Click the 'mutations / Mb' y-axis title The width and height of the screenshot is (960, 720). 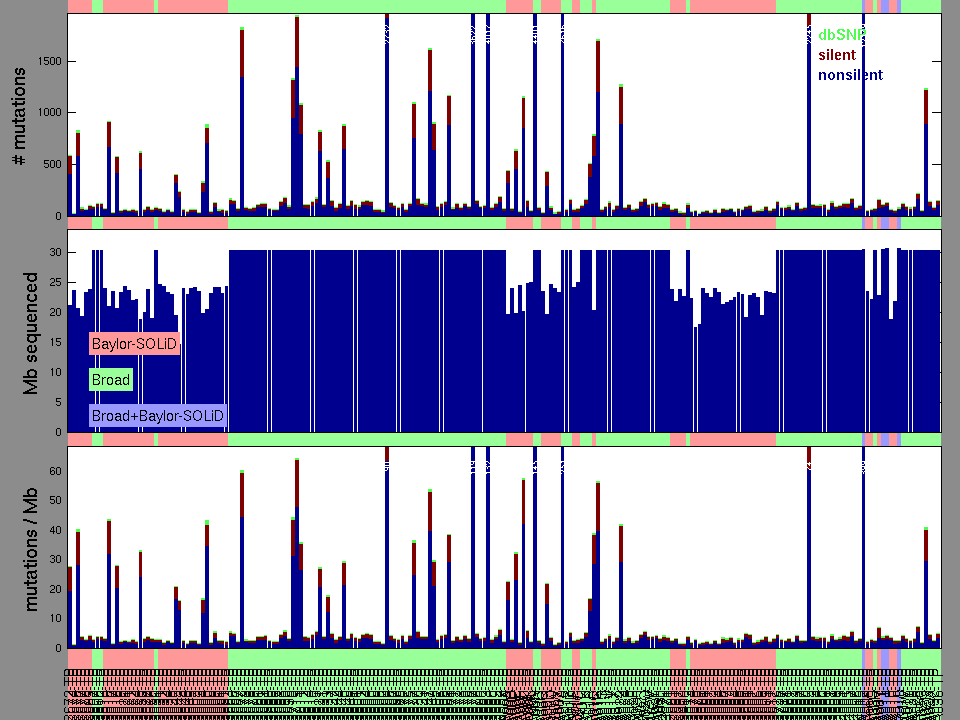[x=30, y=547]
